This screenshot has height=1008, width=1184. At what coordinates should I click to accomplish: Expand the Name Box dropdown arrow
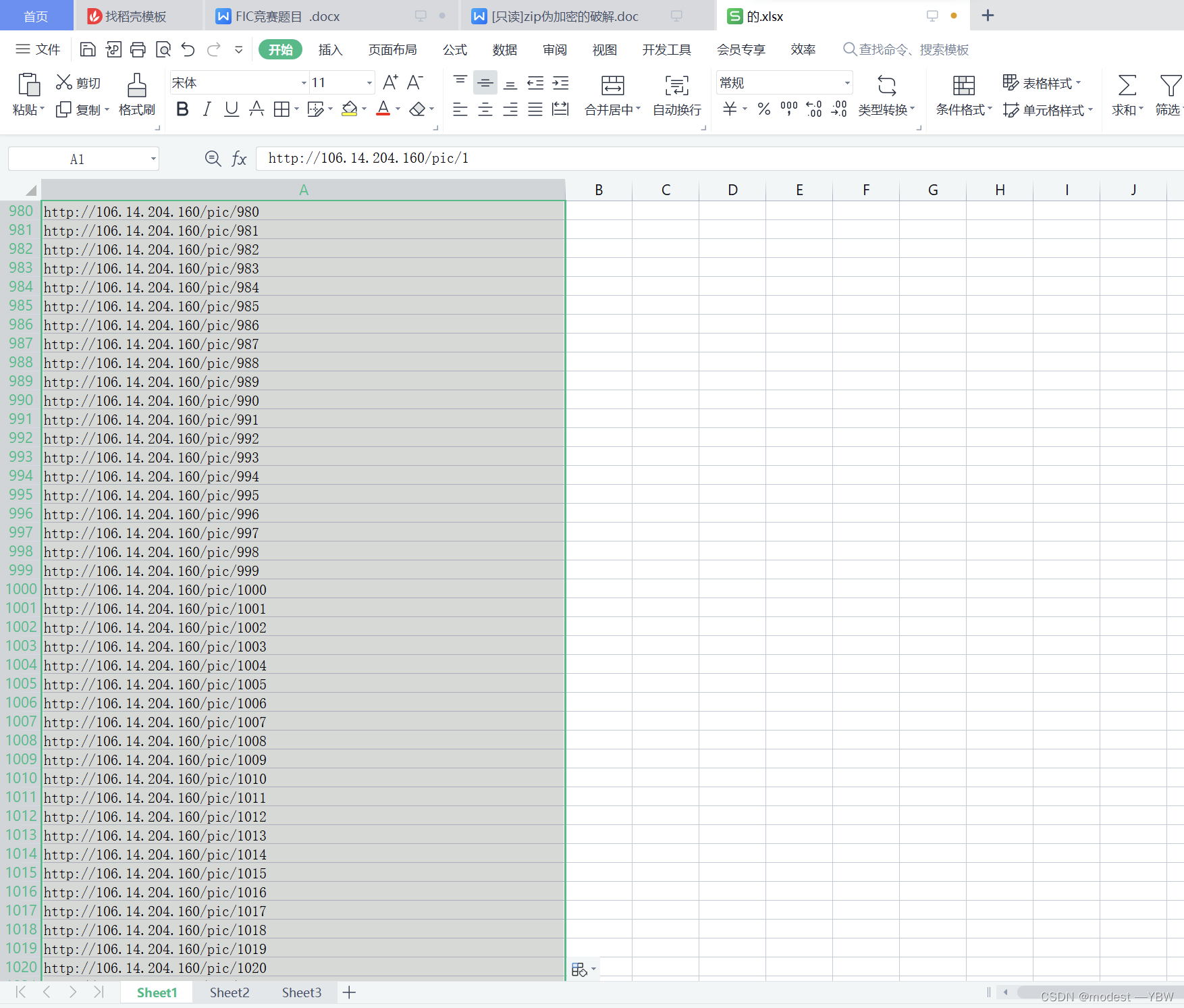click(153, 159)
